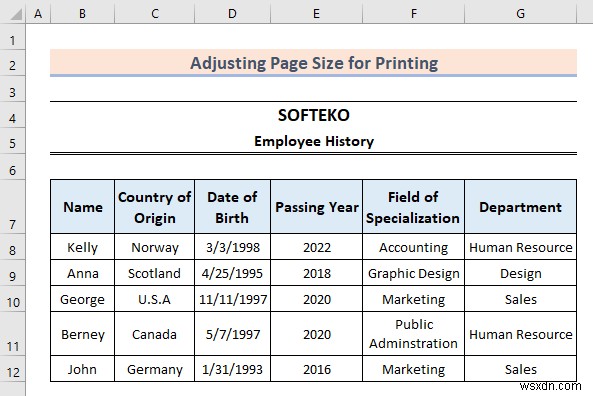Click passing year 2020 in Berney's row

pos(317,334)
